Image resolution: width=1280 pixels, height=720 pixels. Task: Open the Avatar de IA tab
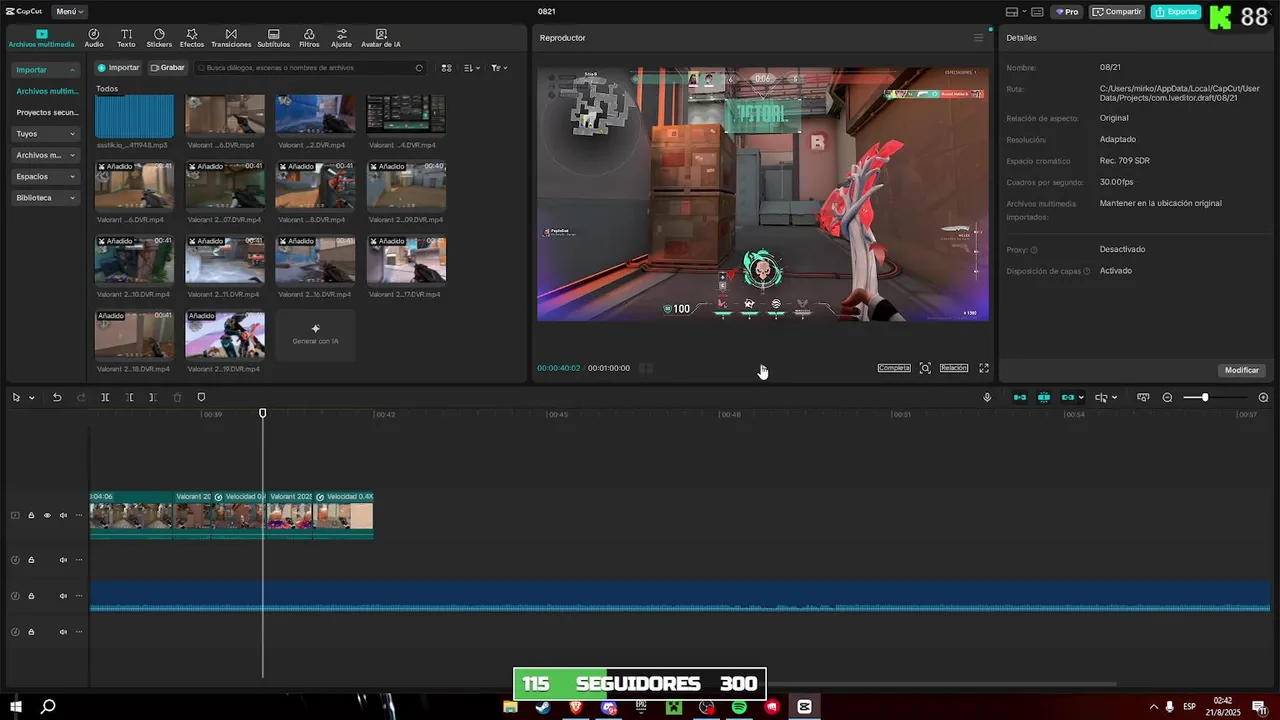point(381,38)
